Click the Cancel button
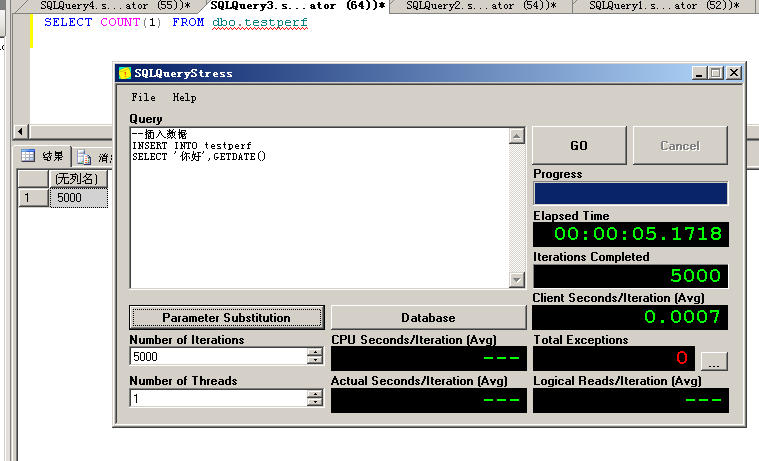This screenshot has height=461, width=759. pos(680,145)
